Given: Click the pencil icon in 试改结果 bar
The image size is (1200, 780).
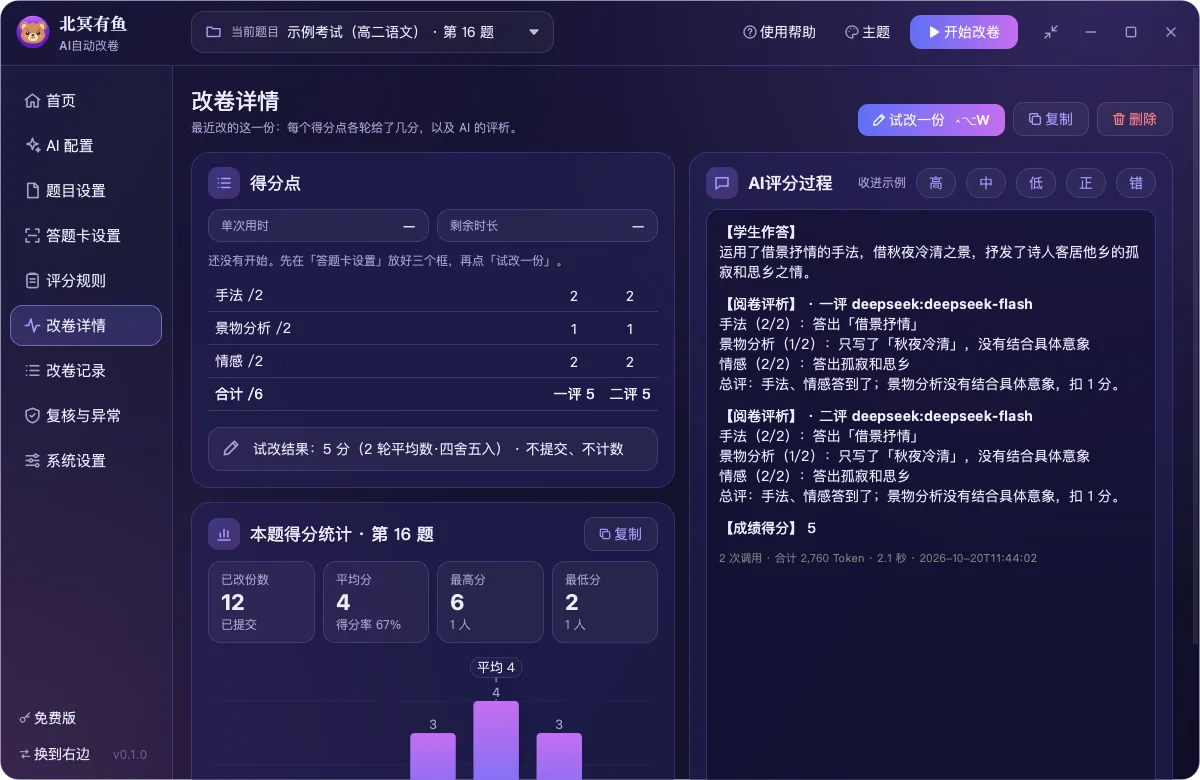Looking at the screenshot, I should 231,449.
